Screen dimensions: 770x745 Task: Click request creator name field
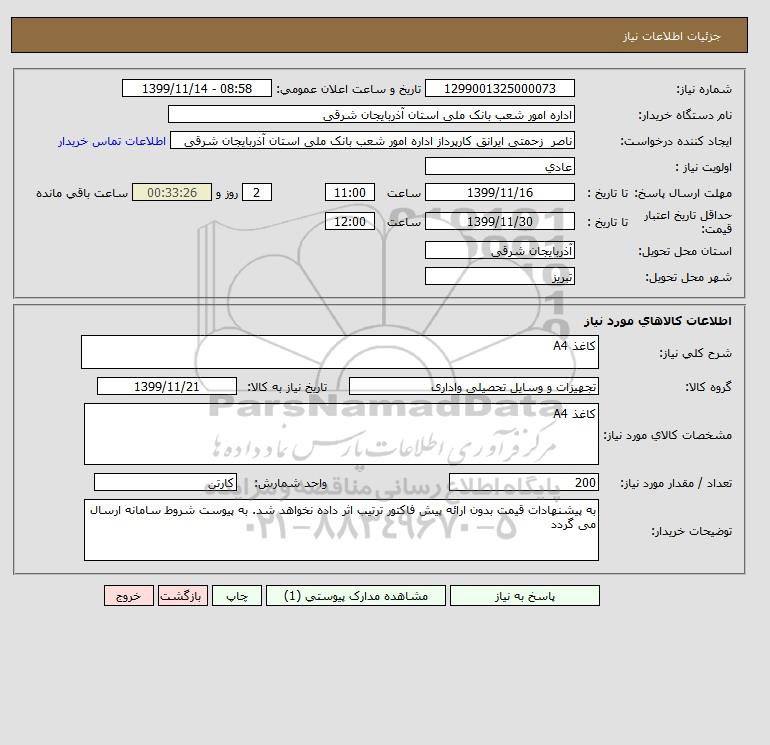[372, 140]
